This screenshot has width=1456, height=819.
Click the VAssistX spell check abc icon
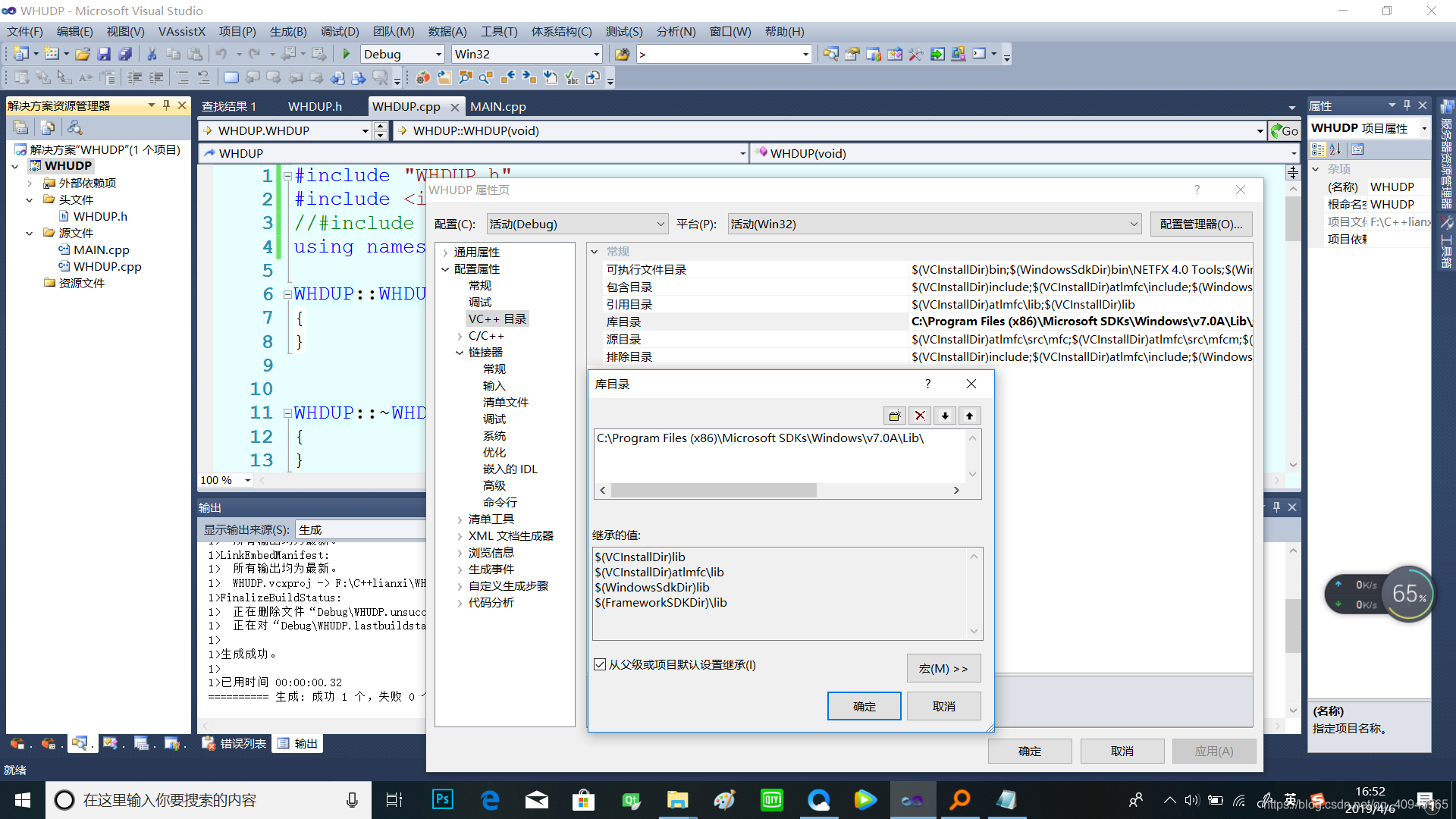tap(572, 77)
